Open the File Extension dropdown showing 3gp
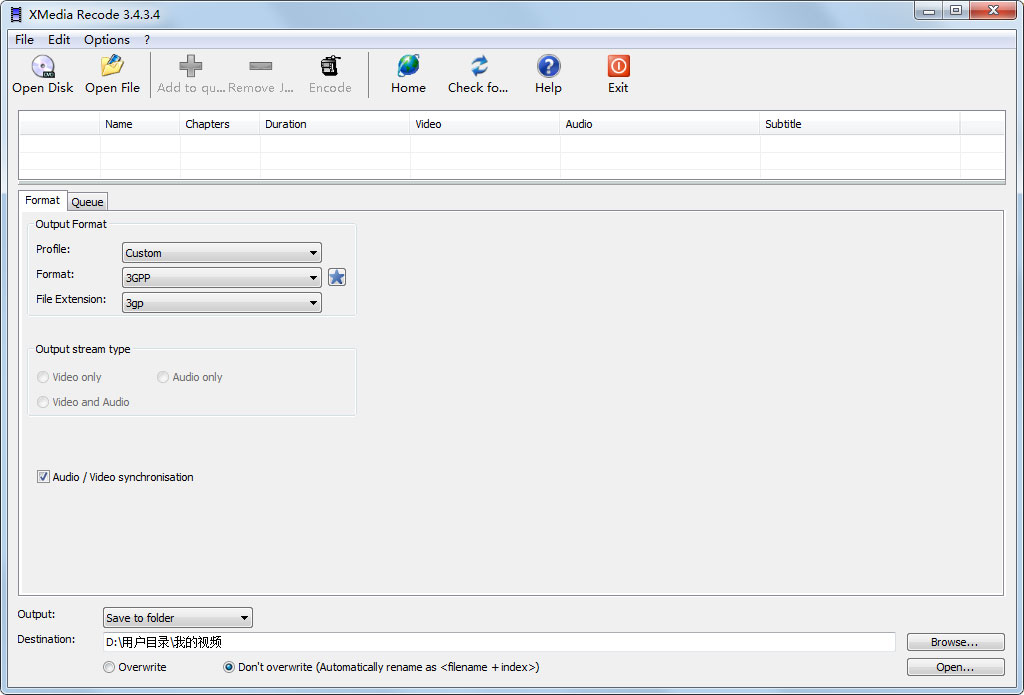The image size is (1024, 695). tap(222, 302)
